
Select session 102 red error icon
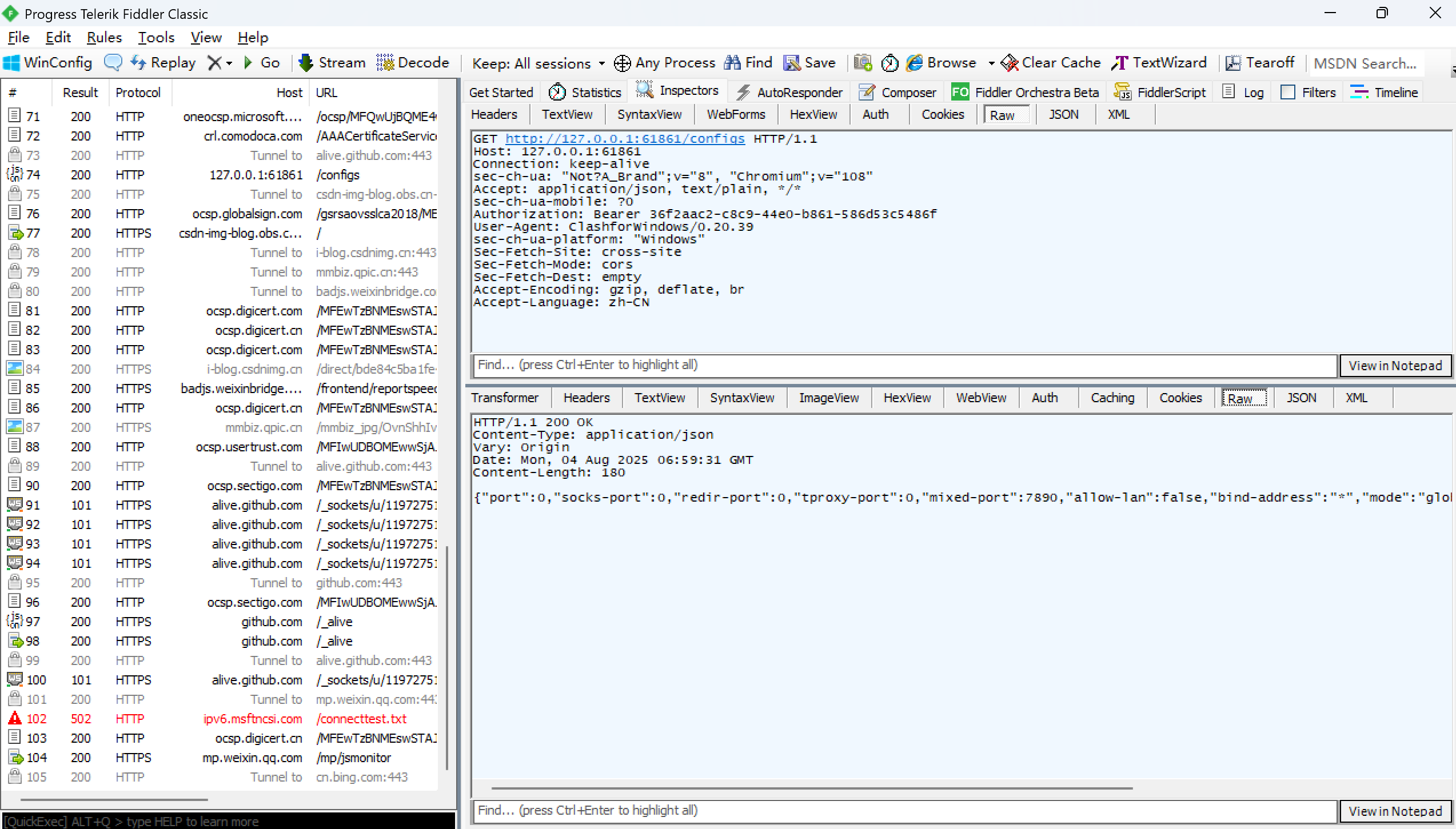tap(15, 719)
